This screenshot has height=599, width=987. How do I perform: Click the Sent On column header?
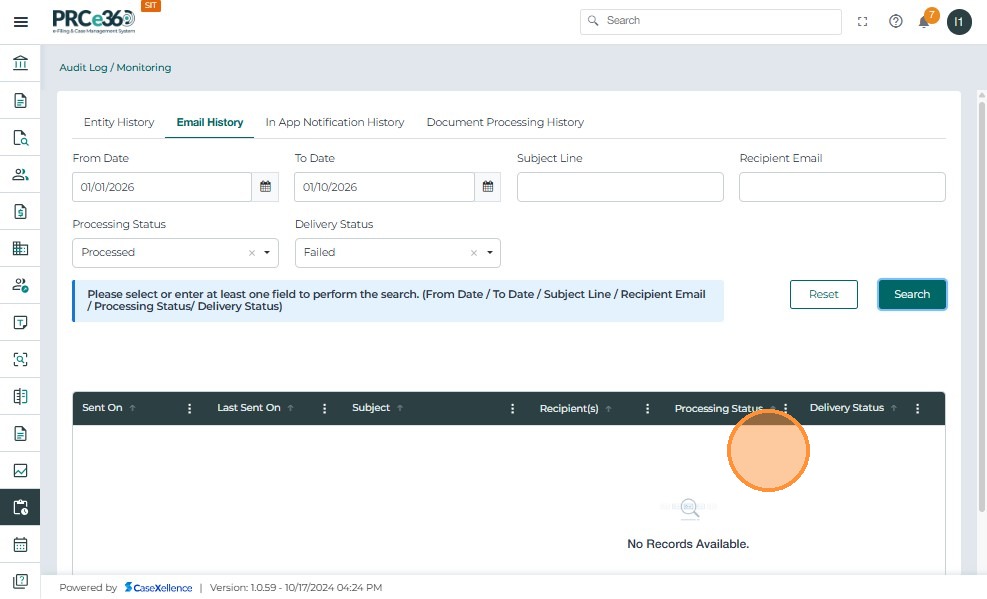click(x=102, y=408)
